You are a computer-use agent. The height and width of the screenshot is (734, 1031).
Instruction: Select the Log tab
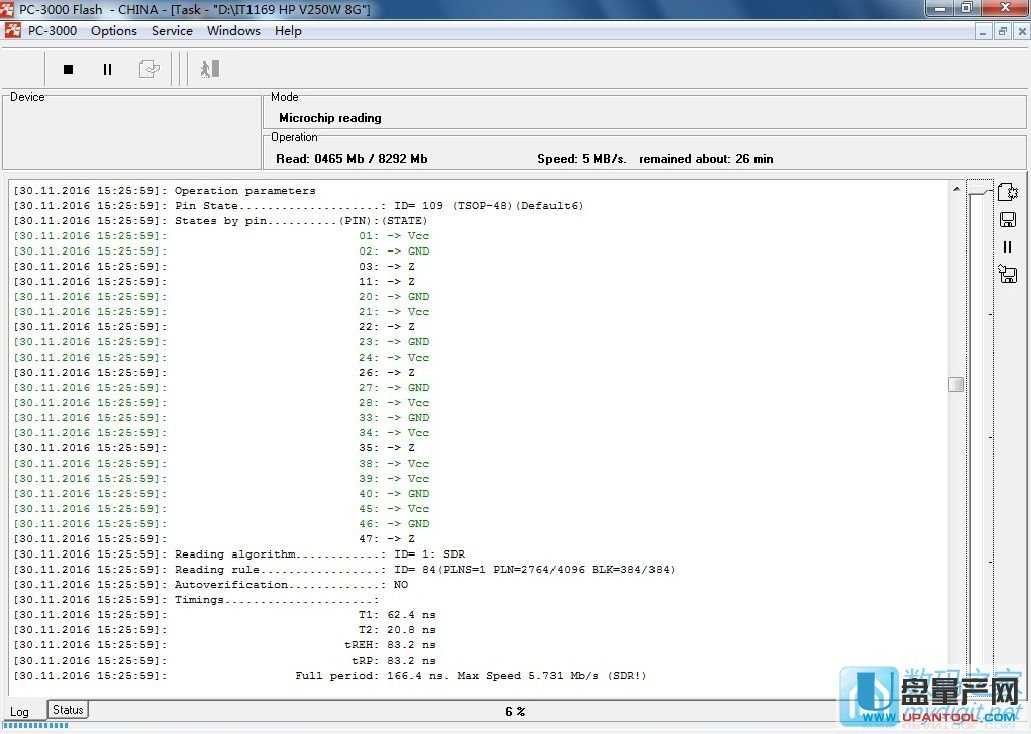(19, 711)
